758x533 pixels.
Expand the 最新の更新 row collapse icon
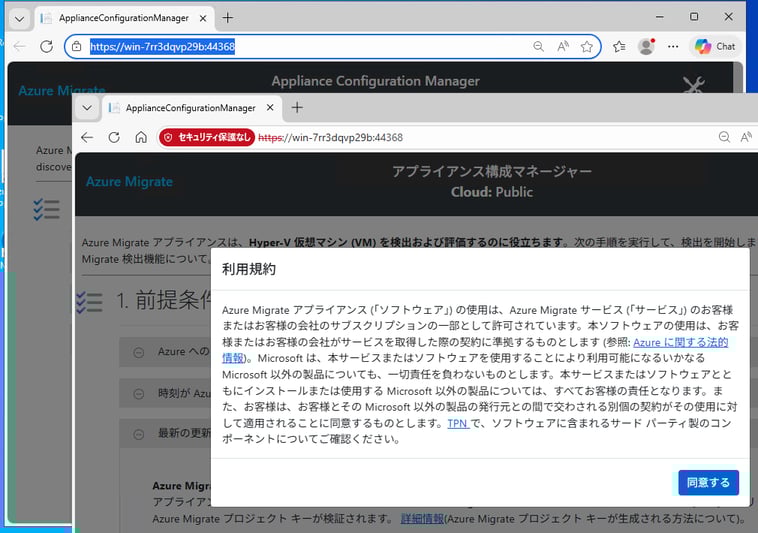coord(139,434)
